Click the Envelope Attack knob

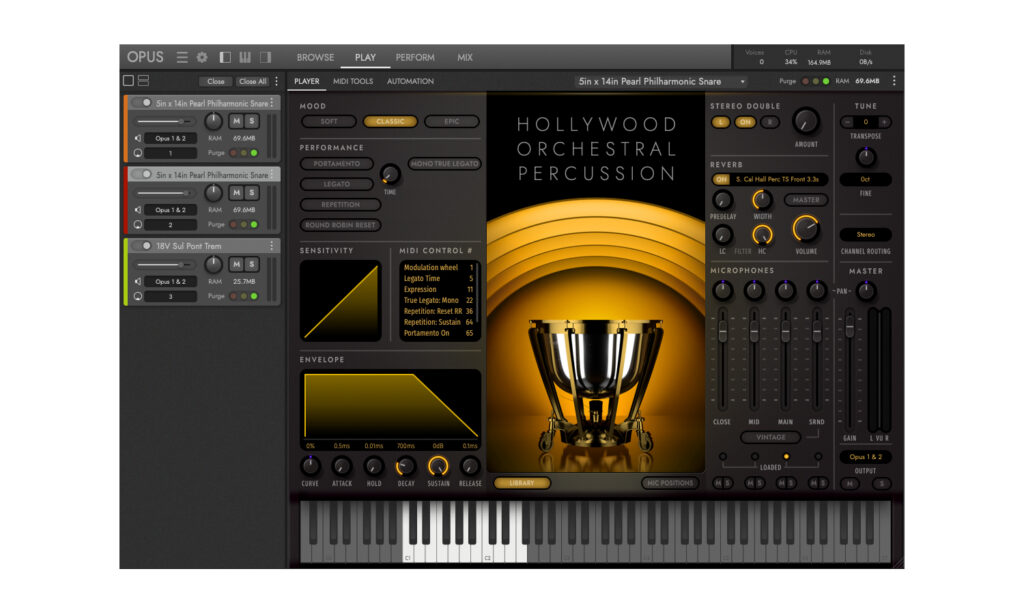tap(342, 466)
